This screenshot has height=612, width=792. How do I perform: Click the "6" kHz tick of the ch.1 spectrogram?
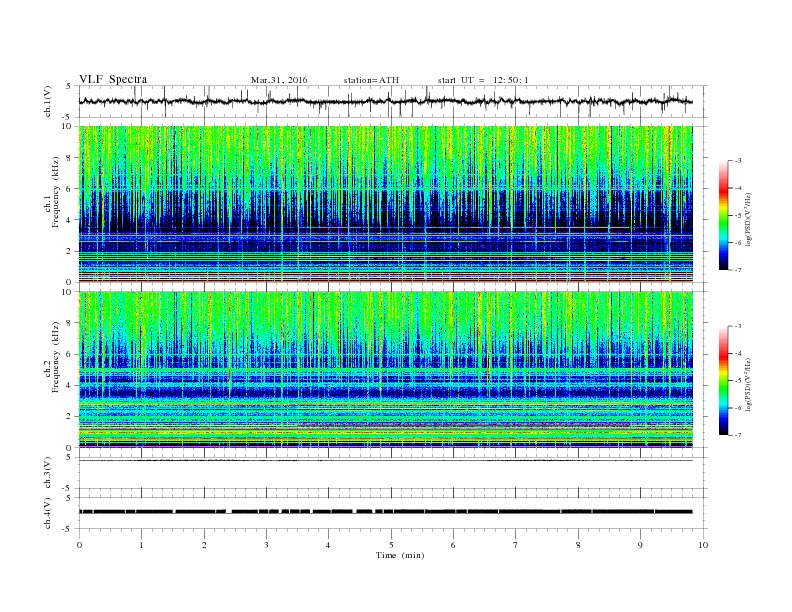pyautogui.click(x=69, y=189)
